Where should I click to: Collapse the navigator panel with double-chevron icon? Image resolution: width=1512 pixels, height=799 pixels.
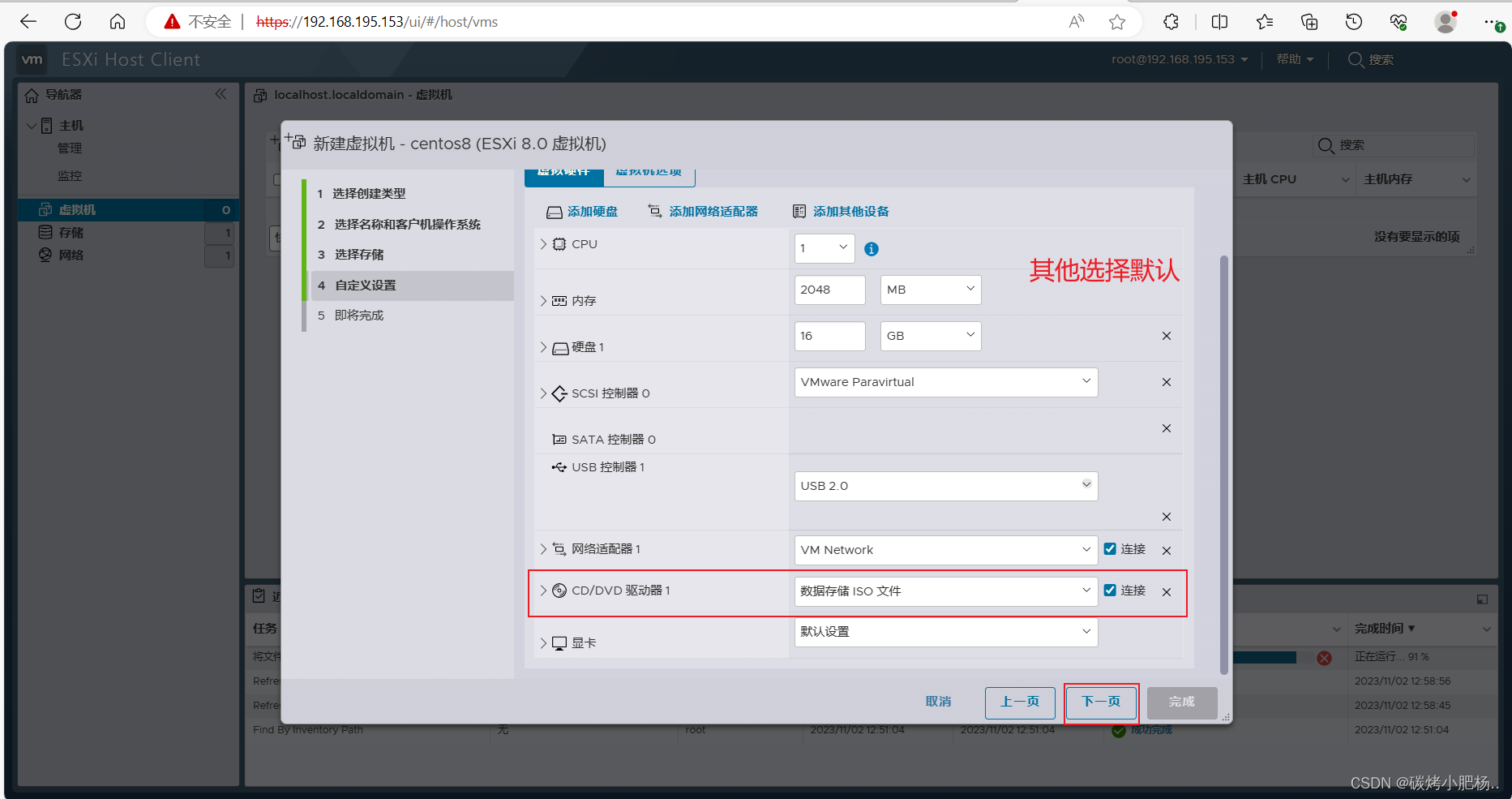click(x=221, y=94)
